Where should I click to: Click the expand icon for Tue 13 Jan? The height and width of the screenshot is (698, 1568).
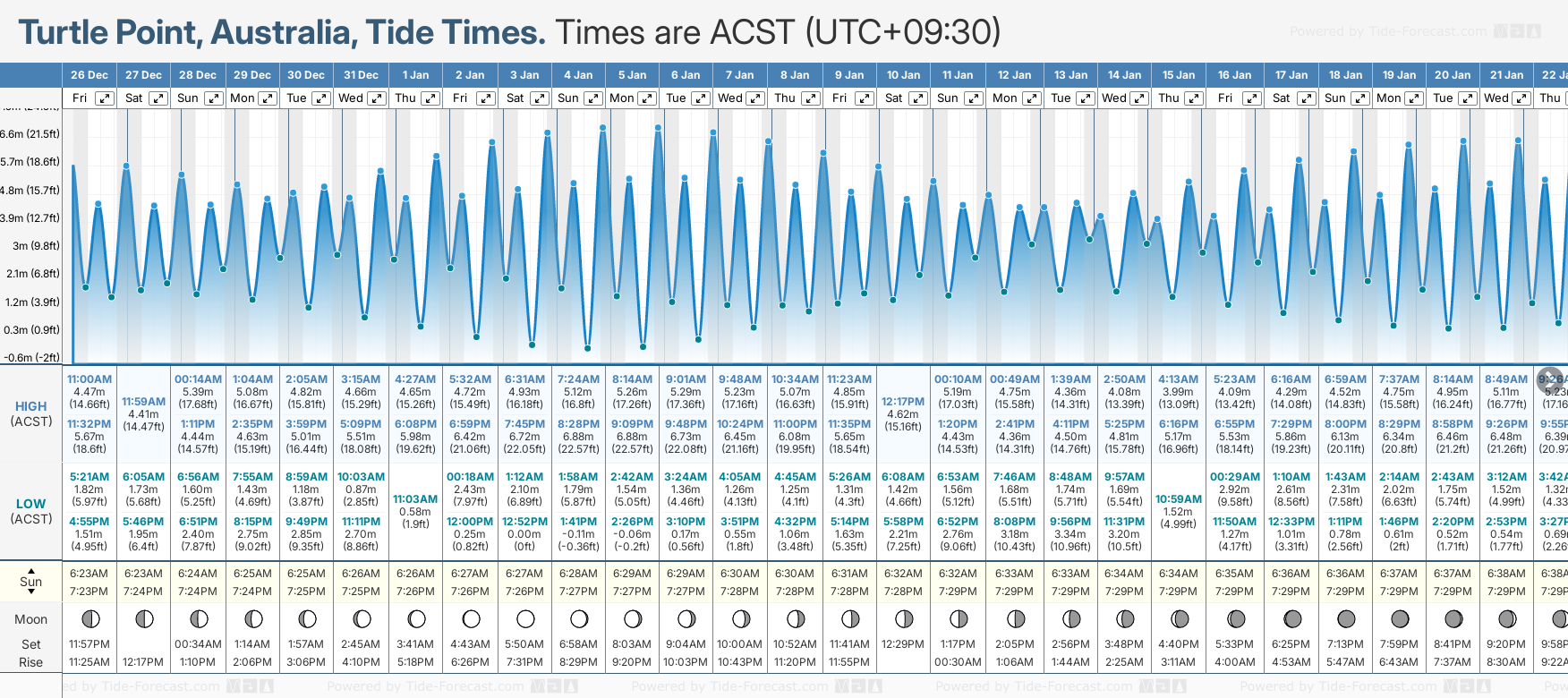click(x=1085, y=98)
